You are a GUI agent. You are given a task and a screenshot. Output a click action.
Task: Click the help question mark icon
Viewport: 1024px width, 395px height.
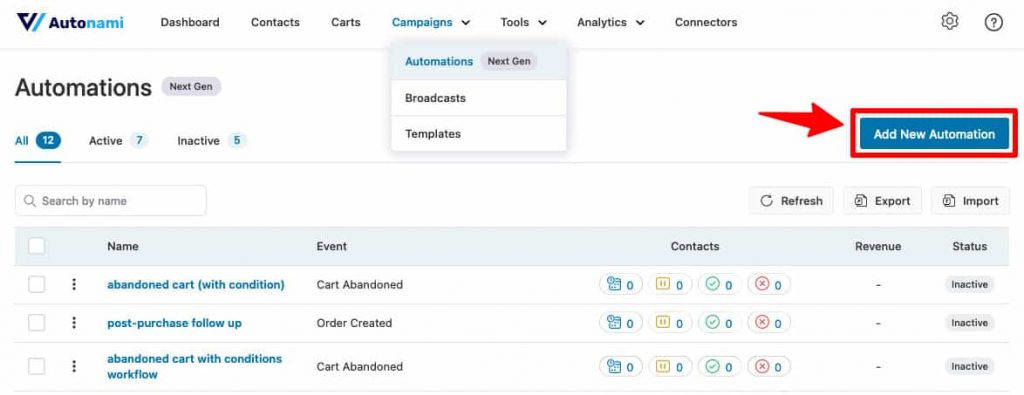pyautogui.click(x=993, y=22)
